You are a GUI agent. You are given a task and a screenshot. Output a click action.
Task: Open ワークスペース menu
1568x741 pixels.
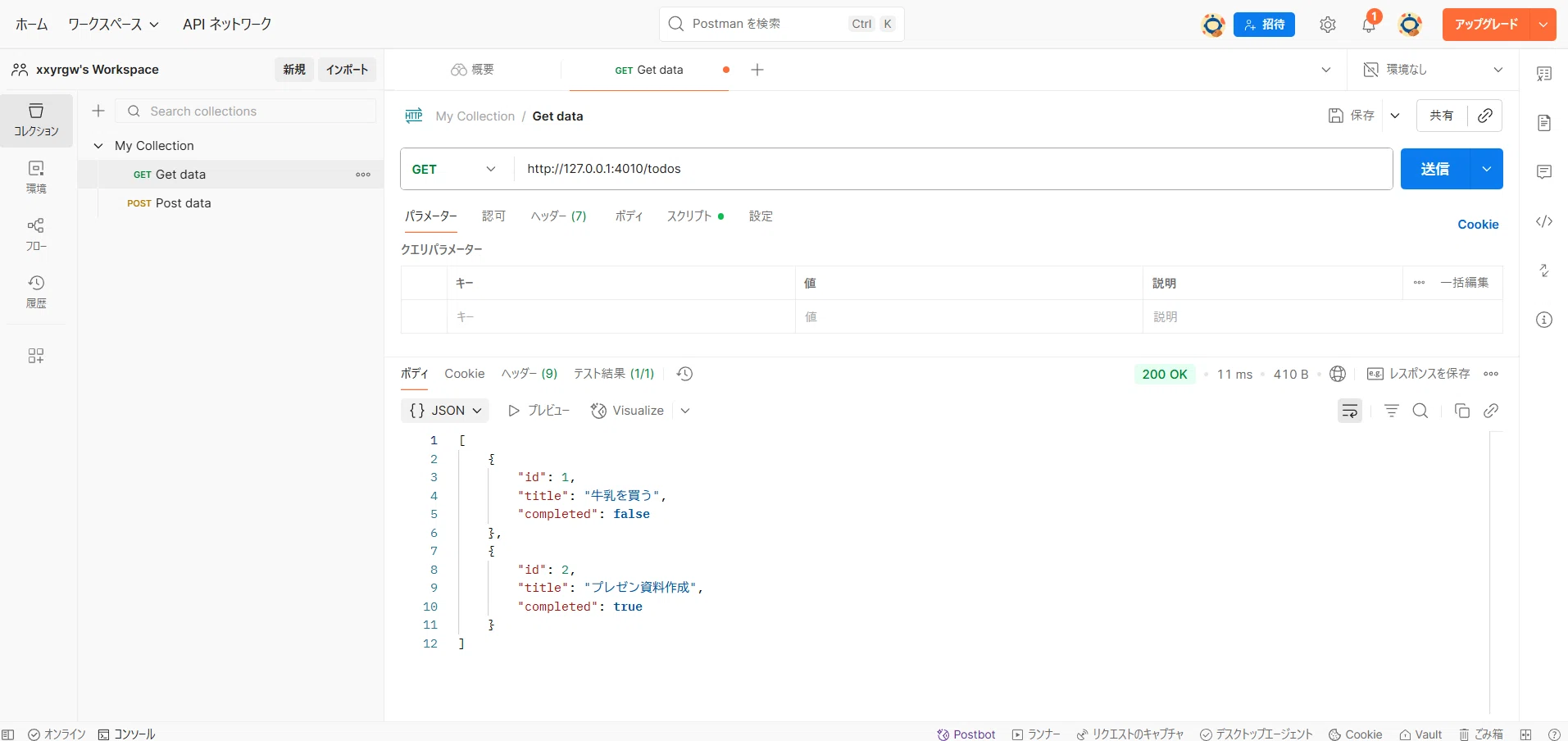tap(113, 25)
